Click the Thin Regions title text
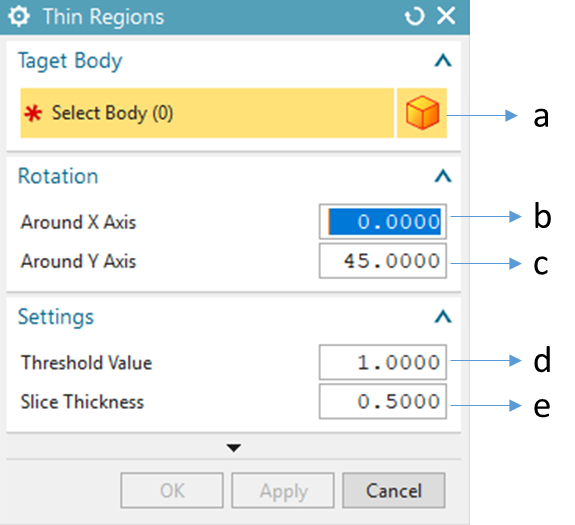The image size is (575, 525). click(x=104, y=17)
